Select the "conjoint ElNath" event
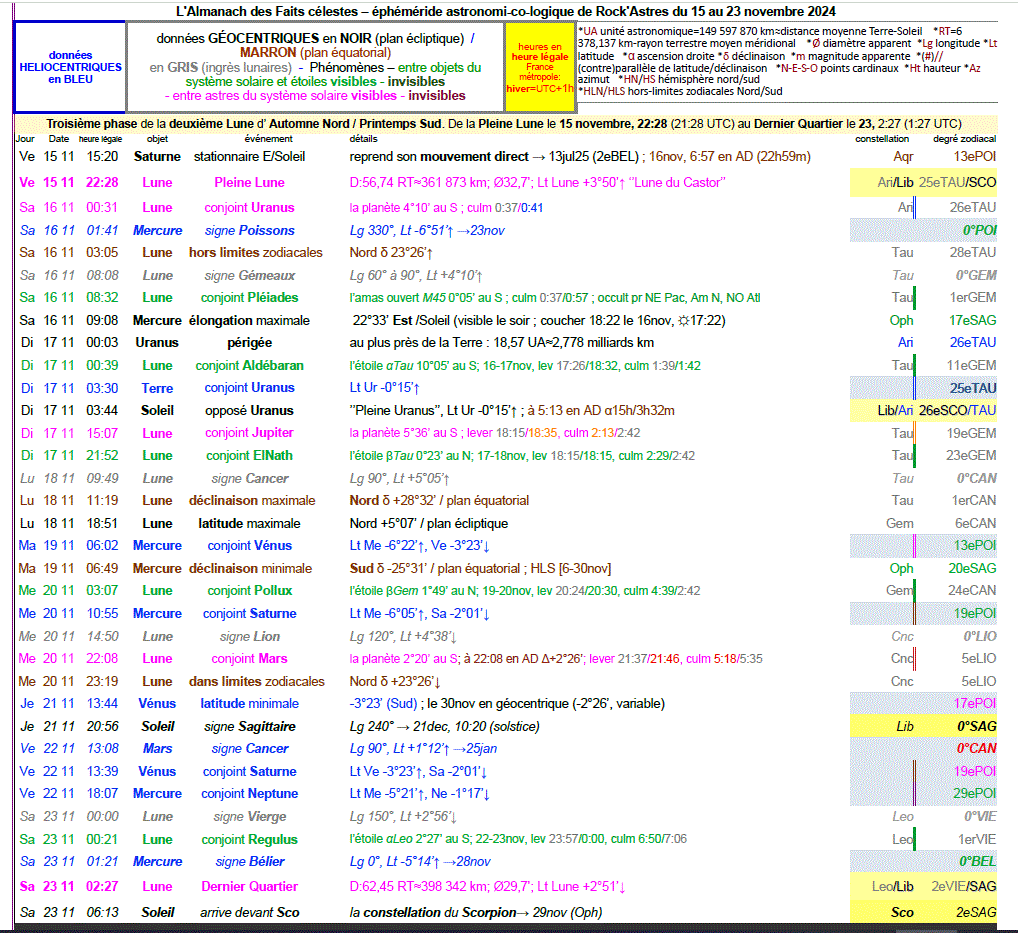The height and width of the screenshot is (933, 1018). pyautogui.click(x=249, y=456)
